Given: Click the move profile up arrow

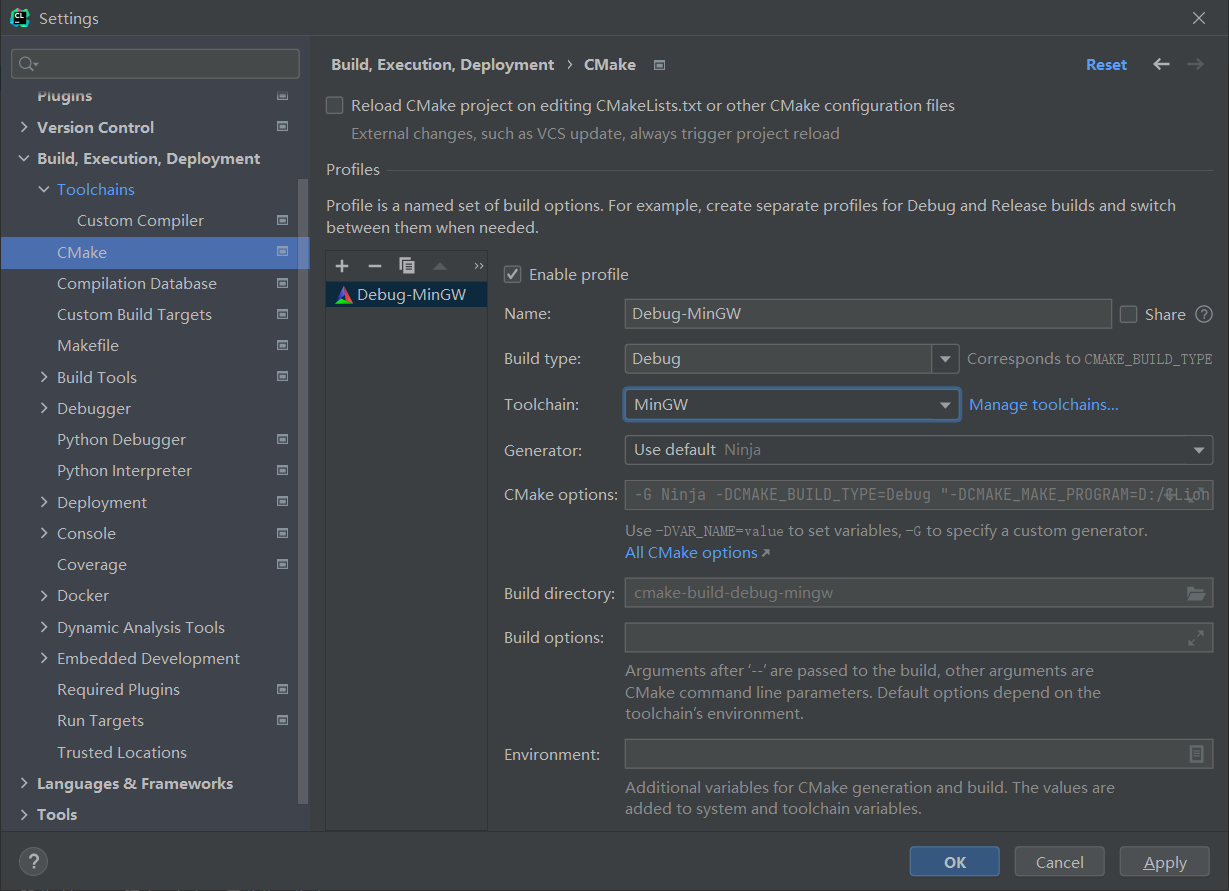Looking at the screenshot, I should click(x=439, y=266).
